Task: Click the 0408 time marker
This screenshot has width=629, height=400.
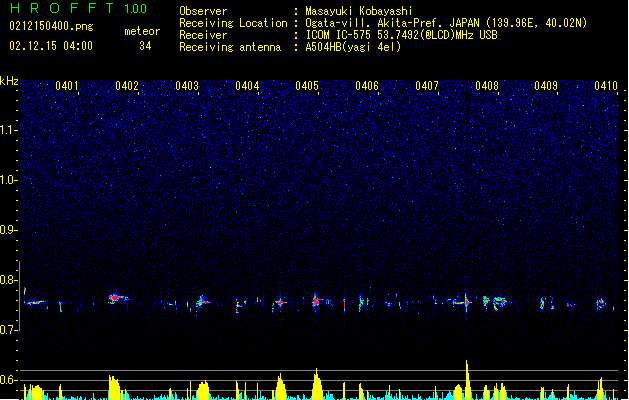Action: pyautogui.click(x=487, y=86)
